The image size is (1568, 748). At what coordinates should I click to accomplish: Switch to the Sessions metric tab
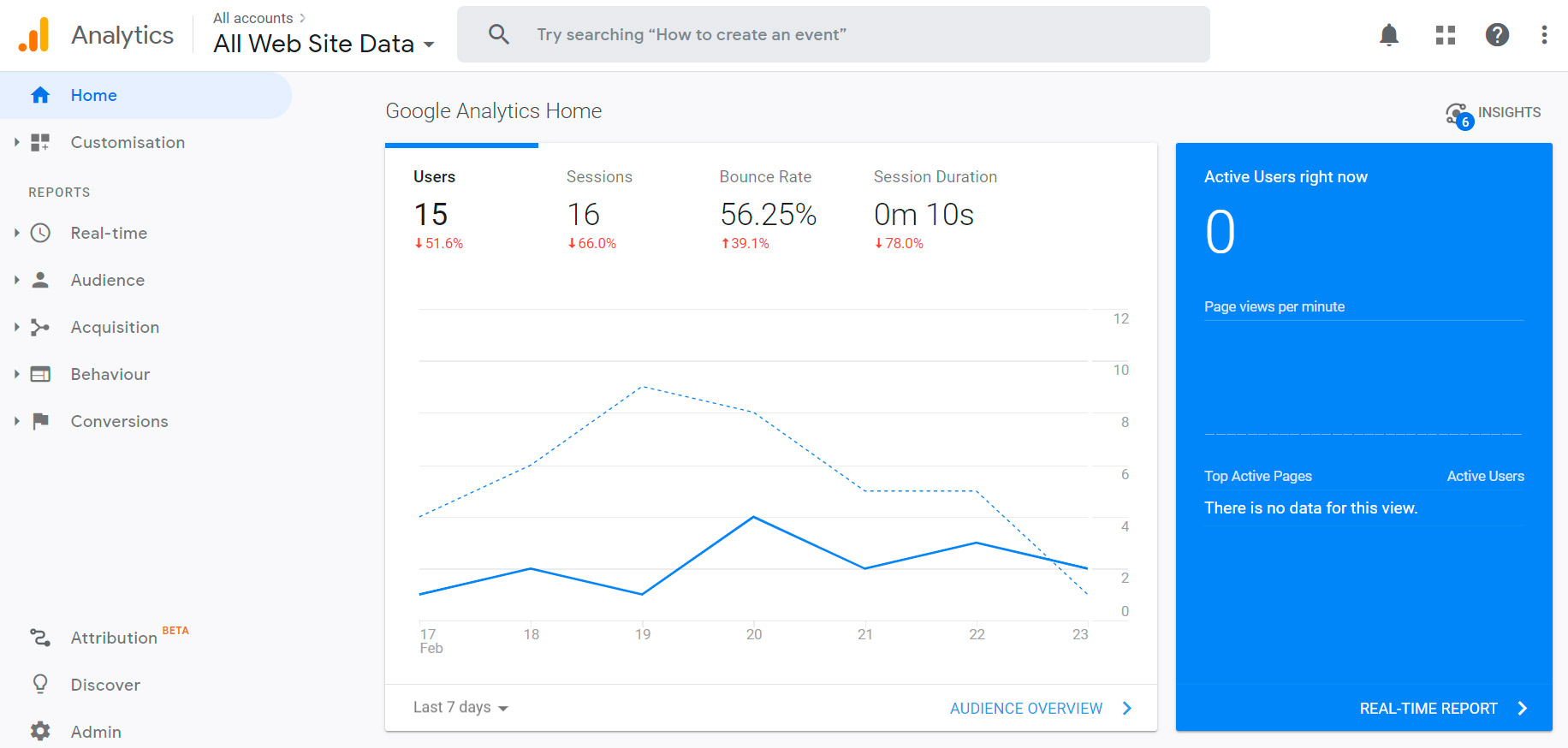[x=599, y=211]
